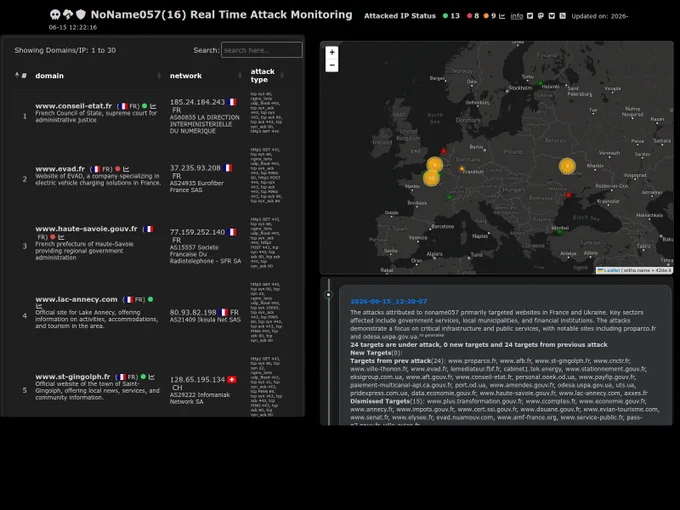
Task: Click Swiss flag beside IP 128.65.195.134
Action: (x=232, y=379)
